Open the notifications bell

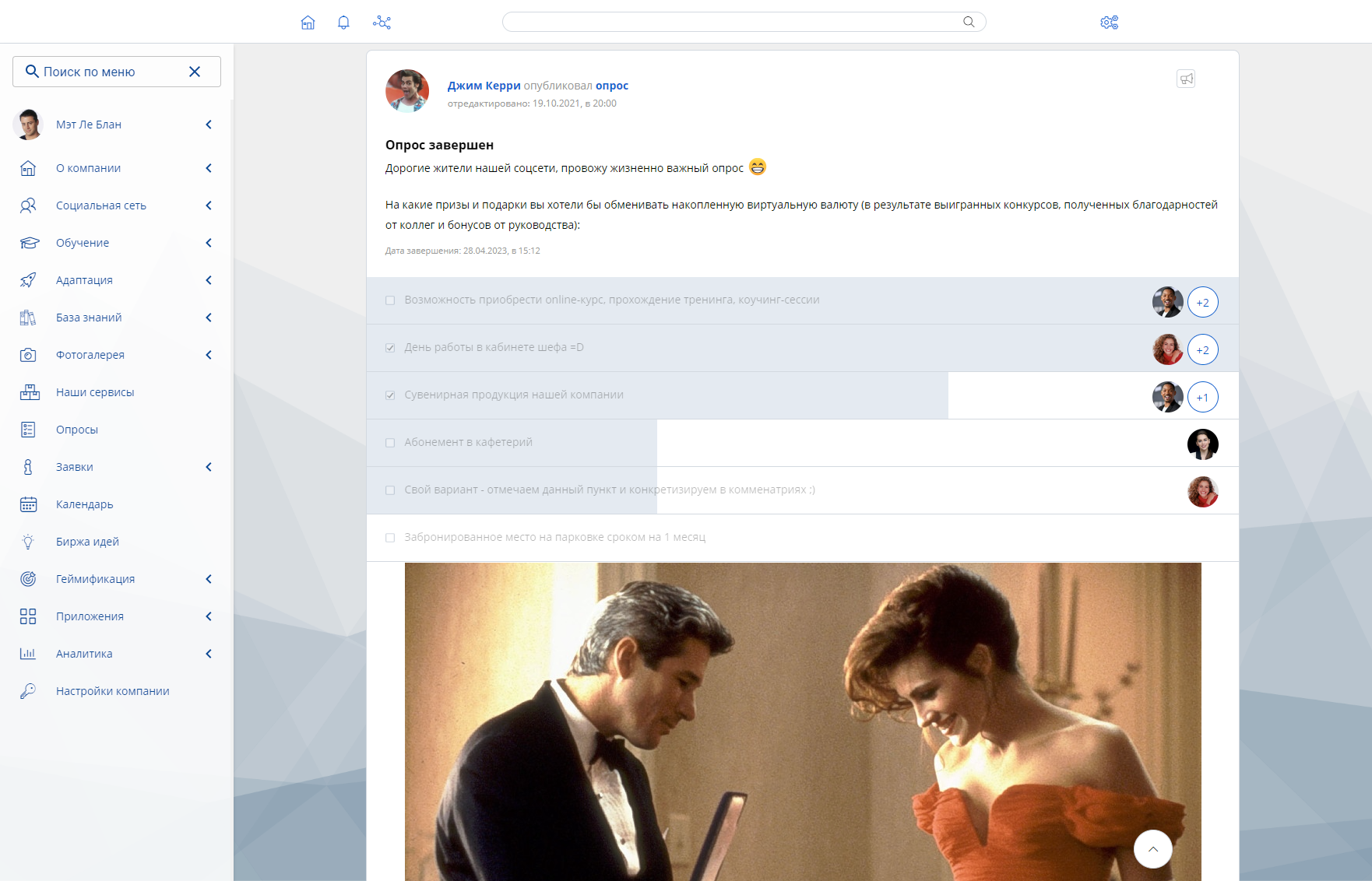(x=343, y=23)
